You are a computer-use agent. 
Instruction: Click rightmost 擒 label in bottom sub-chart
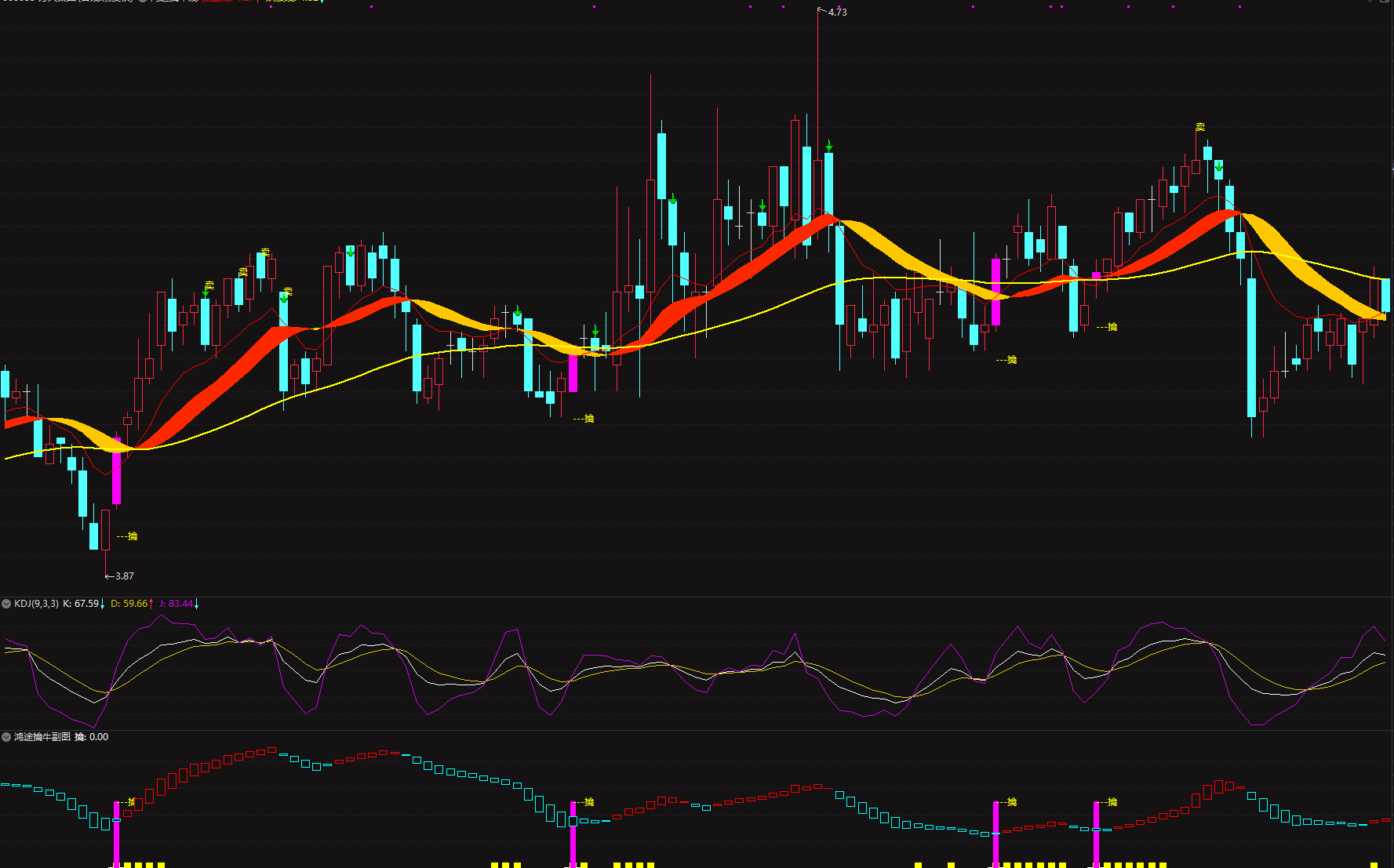coord(1112,802)
